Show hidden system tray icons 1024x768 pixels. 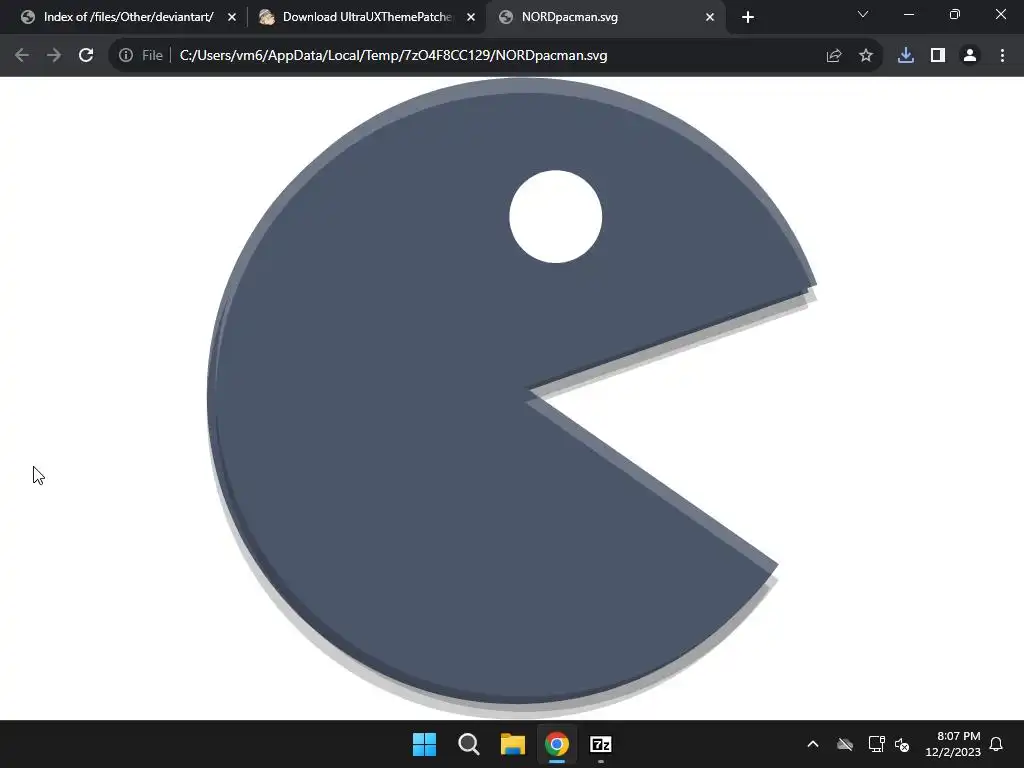(x=813, y=744)
